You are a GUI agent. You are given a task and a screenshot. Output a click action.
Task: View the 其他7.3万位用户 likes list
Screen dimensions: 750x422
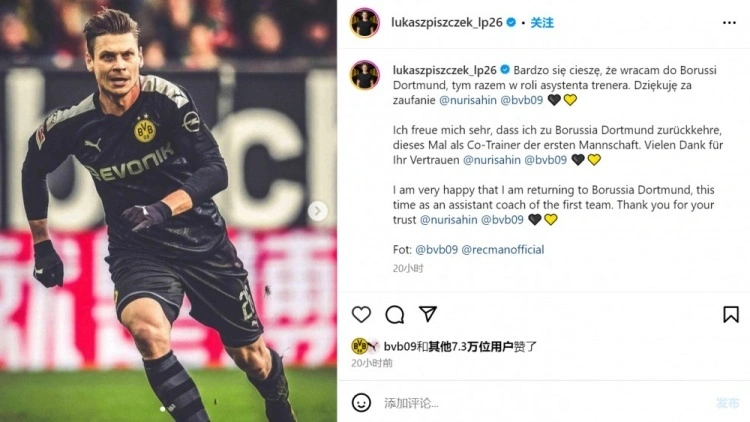point(471,346)
